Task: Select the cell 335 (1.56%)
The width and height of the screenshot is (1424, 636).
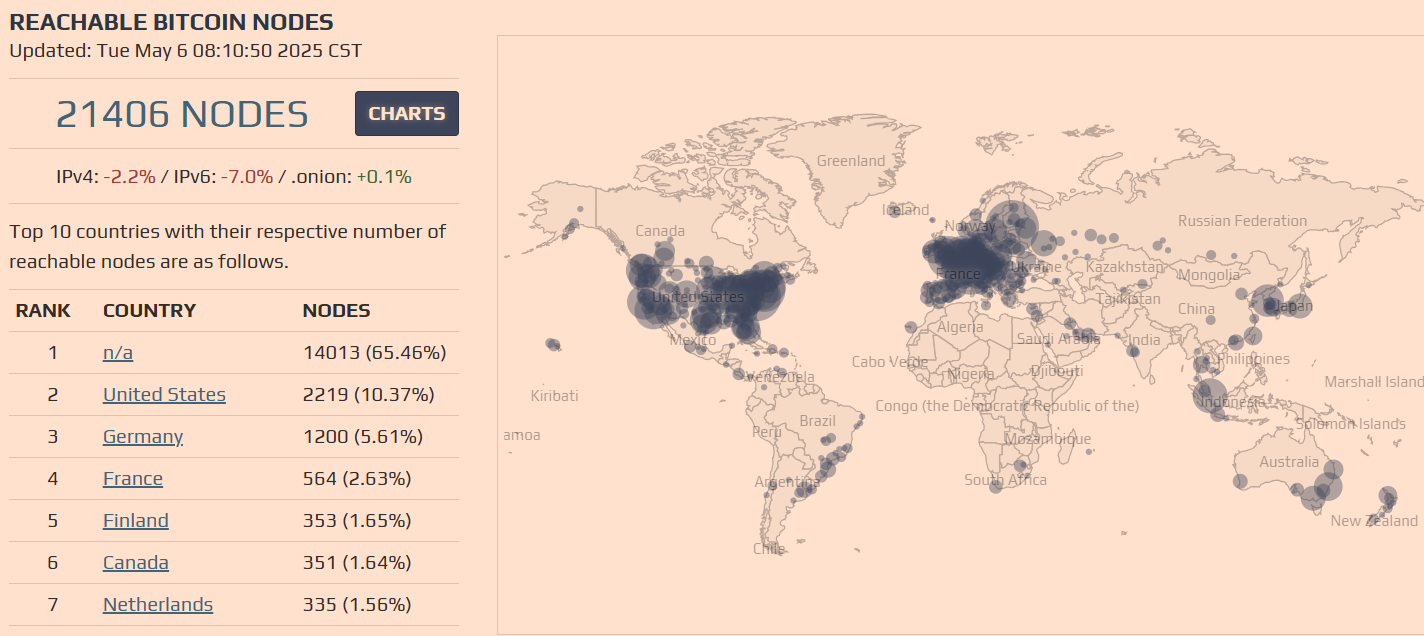Action: tap(356, 605)
